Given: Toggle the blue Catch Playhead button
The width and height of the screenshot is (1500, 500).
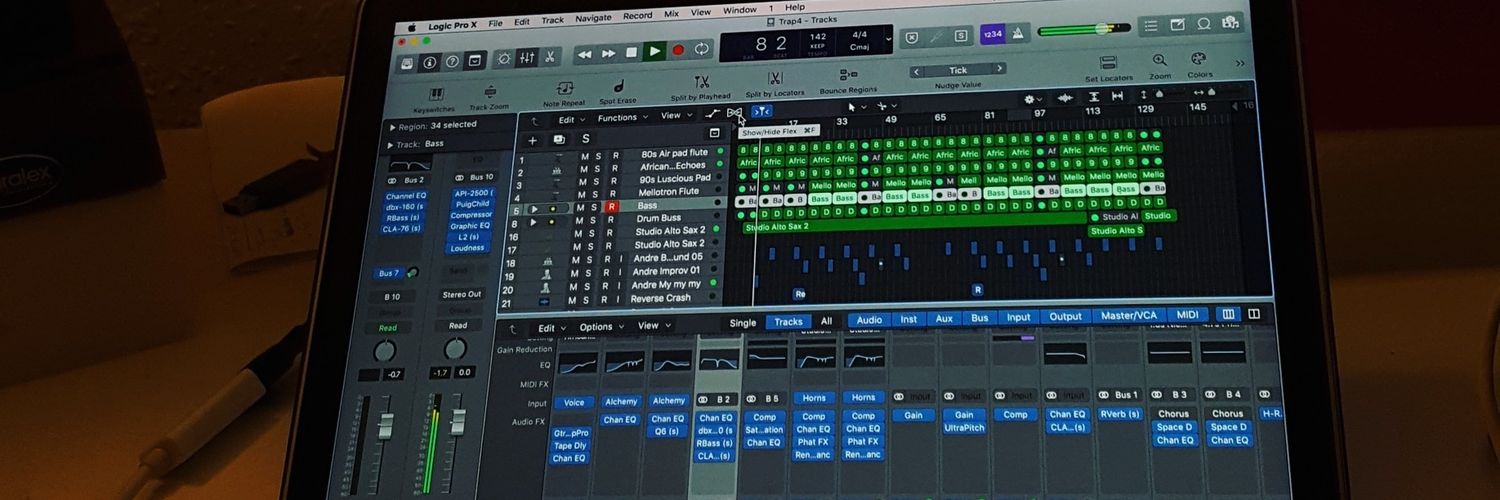Looking at the screenshot, I should pos(762,111).
